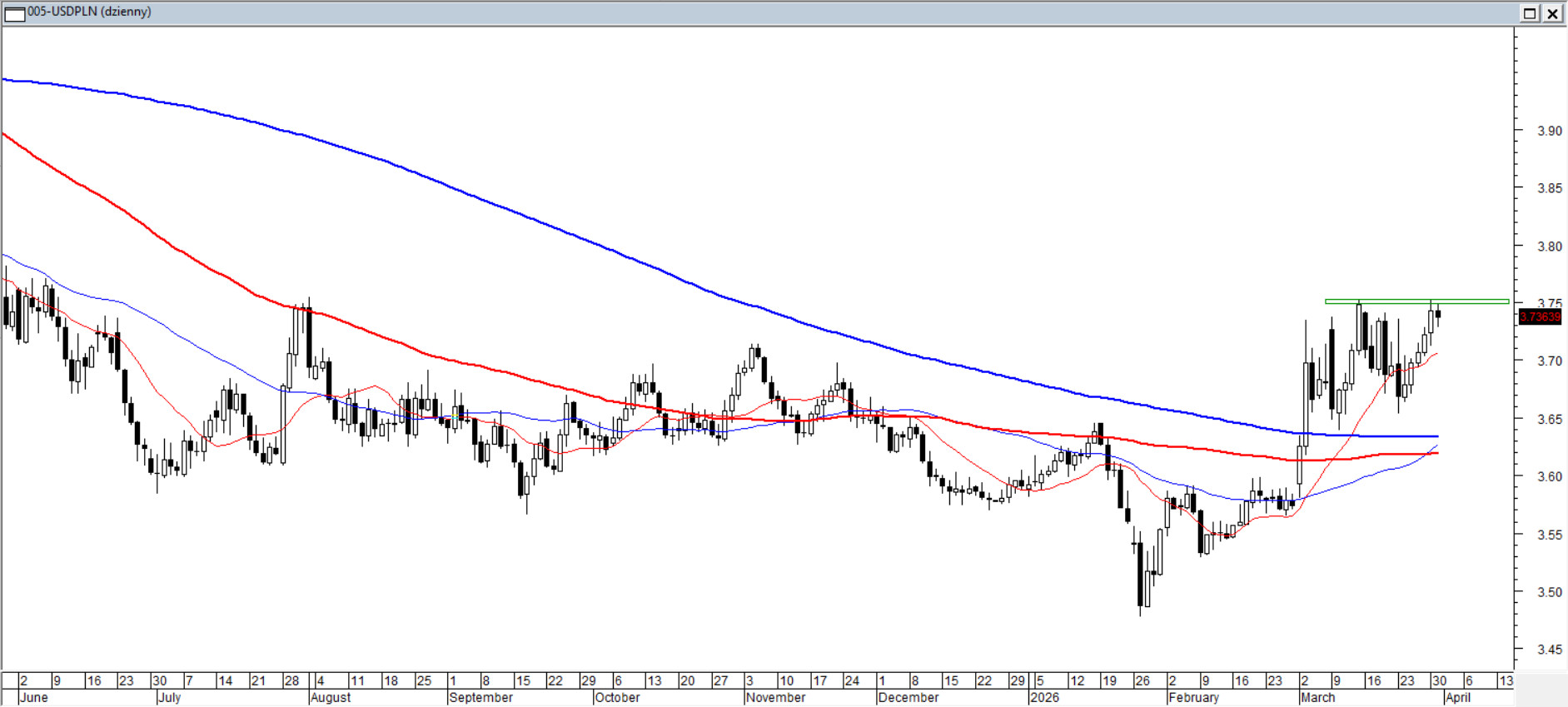Select the August month label on timeline
Image resolution: width=1568 pixels, height=707 pixels.
331,698
